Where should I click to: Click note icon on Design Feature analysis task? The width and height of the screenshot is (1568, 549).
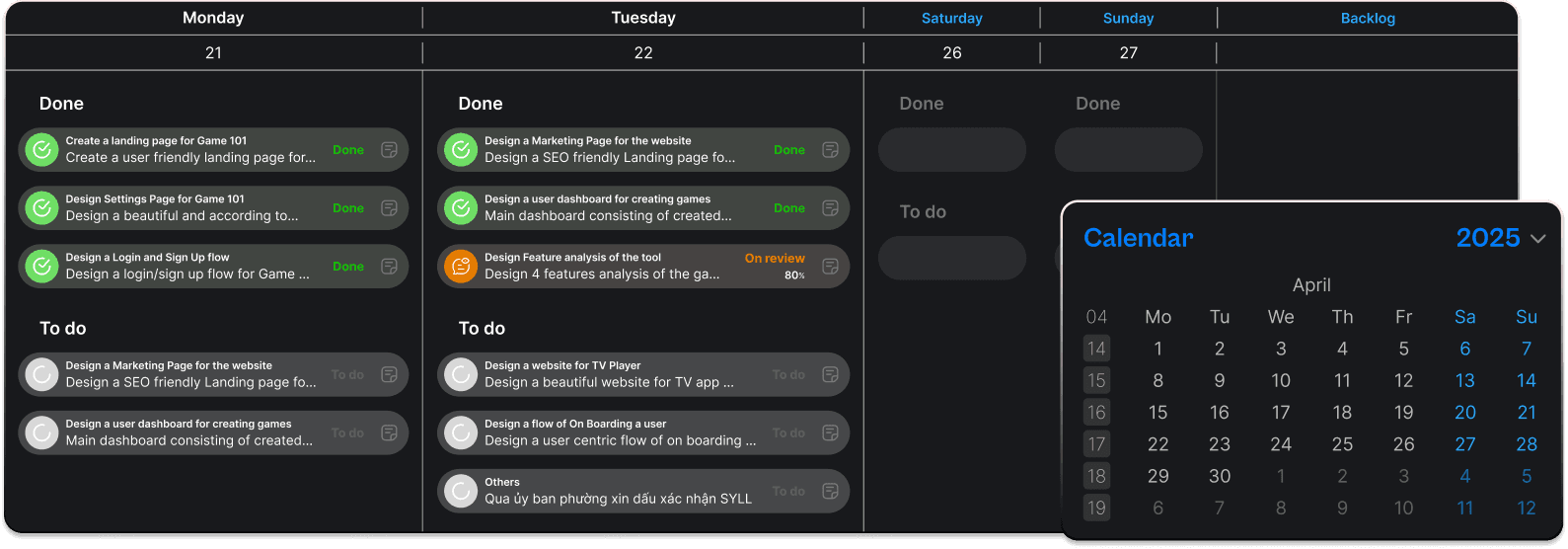pos(831,267)
